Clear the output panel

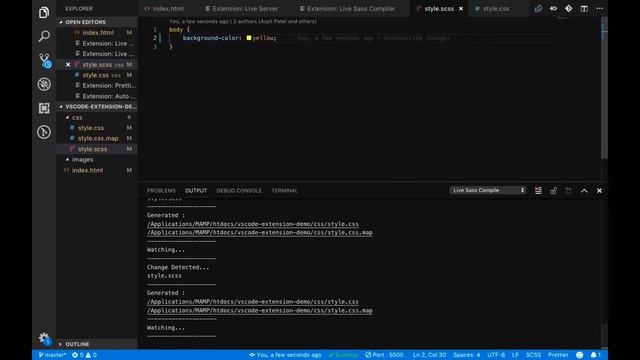click(538, 191)
